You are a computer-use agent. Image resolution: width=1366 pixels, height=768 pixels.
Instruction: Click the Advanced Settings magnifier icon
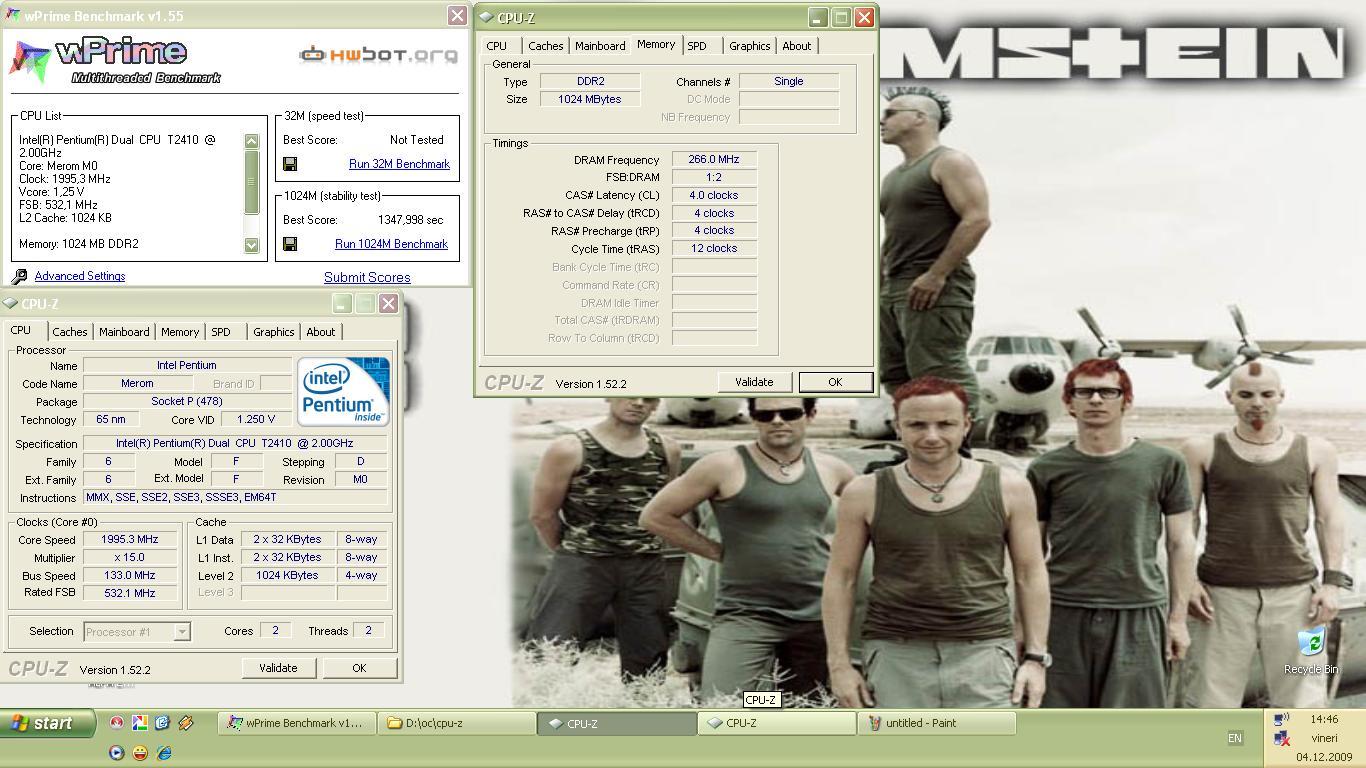(19, 276)
